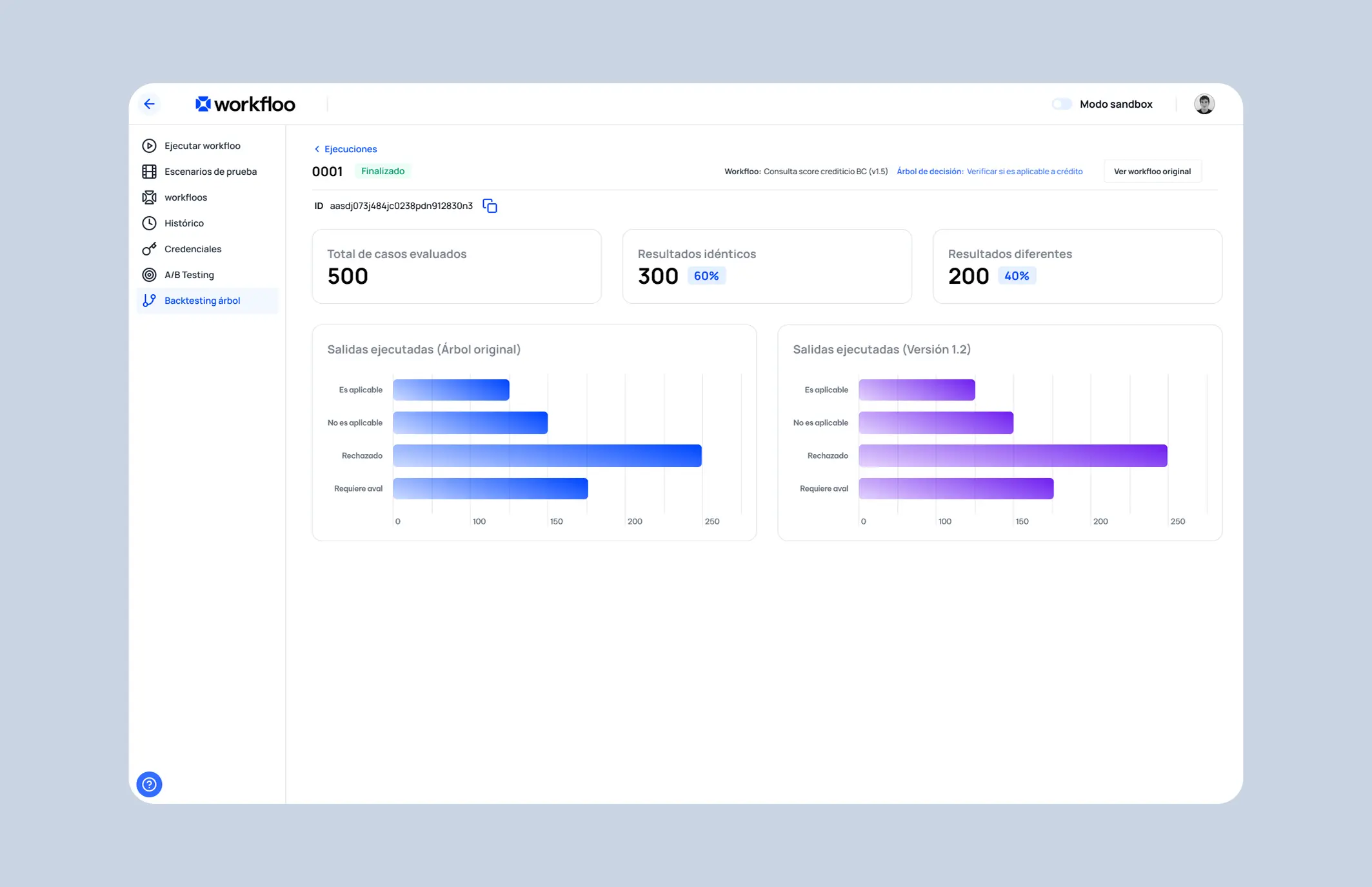Image resolution: width=1372 pixels, height=887 pixels.
Task: Open Backtesting árbol in sidebar
Action: pyautogui.click(x=202, y=301)
